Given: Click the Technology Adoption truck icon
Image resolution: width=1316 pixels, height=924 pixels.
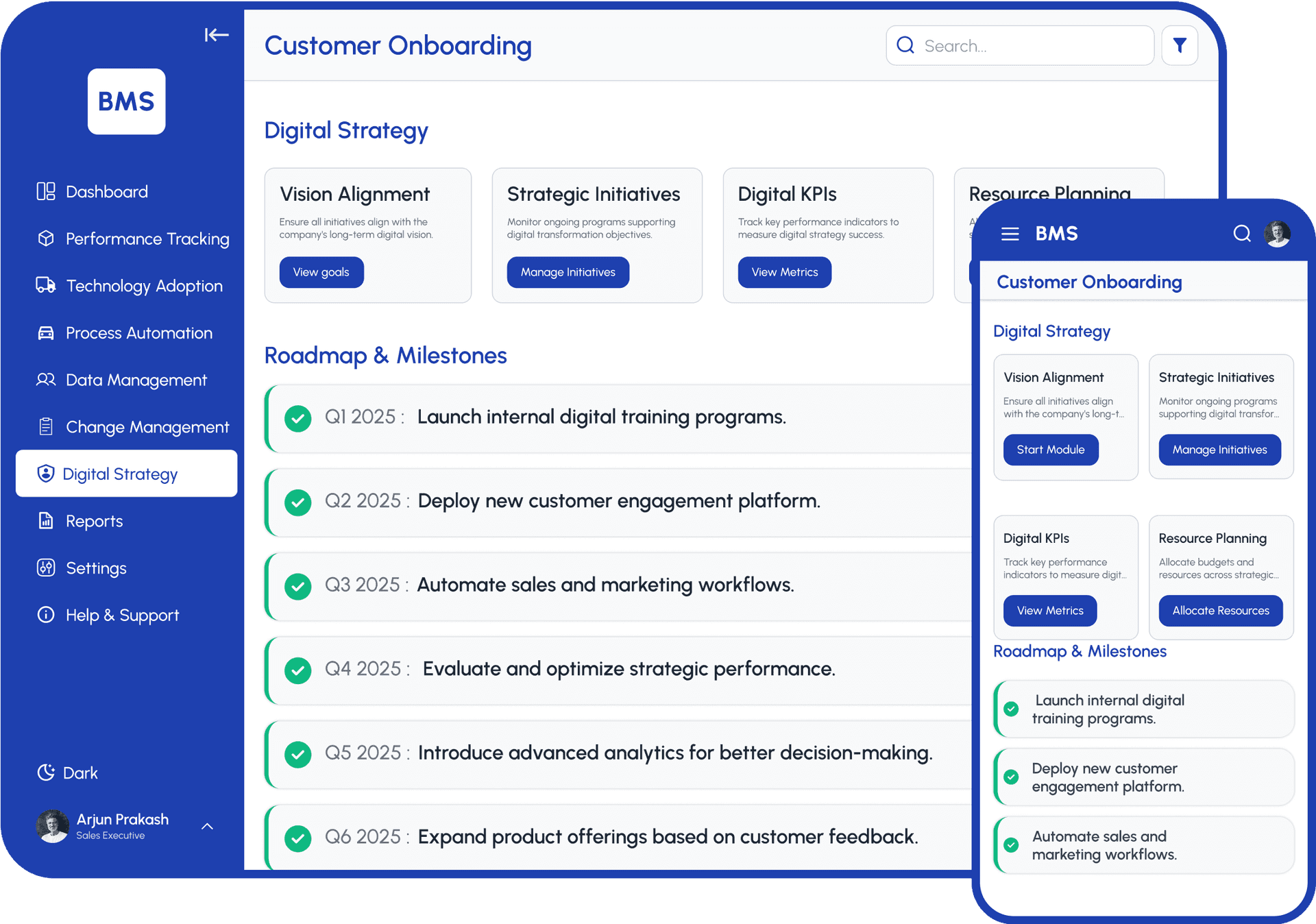Looking at the screenshot, I should coord(46,285).
